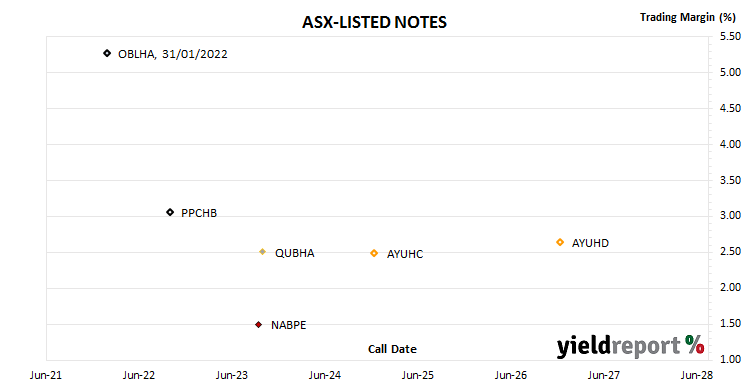This screenshot has height=391, width=750.
Task: Select the PPCHB data label
Action: (x=199, y=213)
